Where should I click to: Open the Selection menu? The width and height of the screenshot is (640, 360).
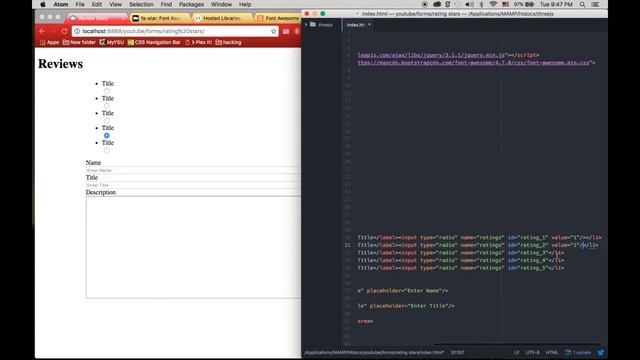(141, 4)
